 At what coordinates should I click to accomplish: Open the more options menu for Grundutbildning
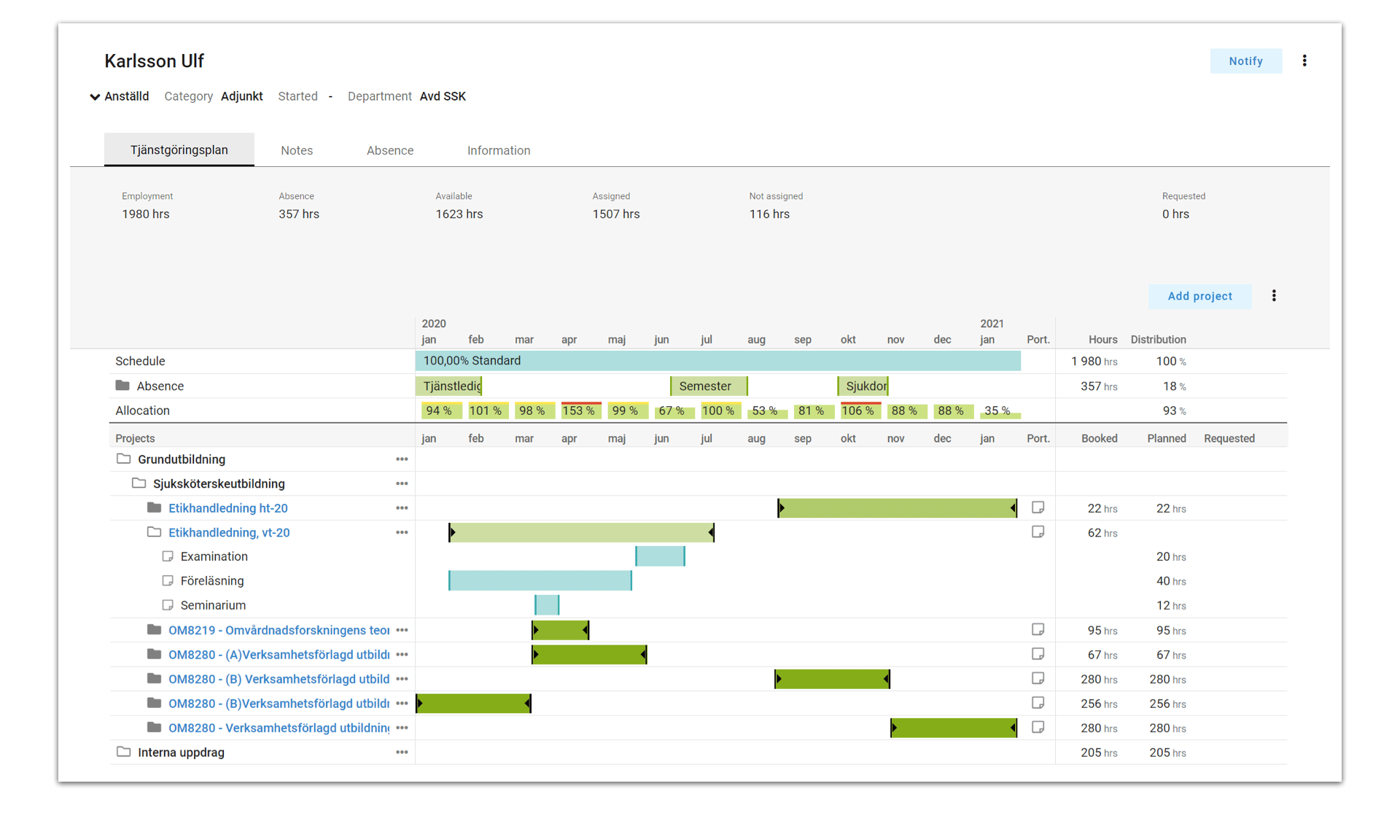tap(402, 459)
